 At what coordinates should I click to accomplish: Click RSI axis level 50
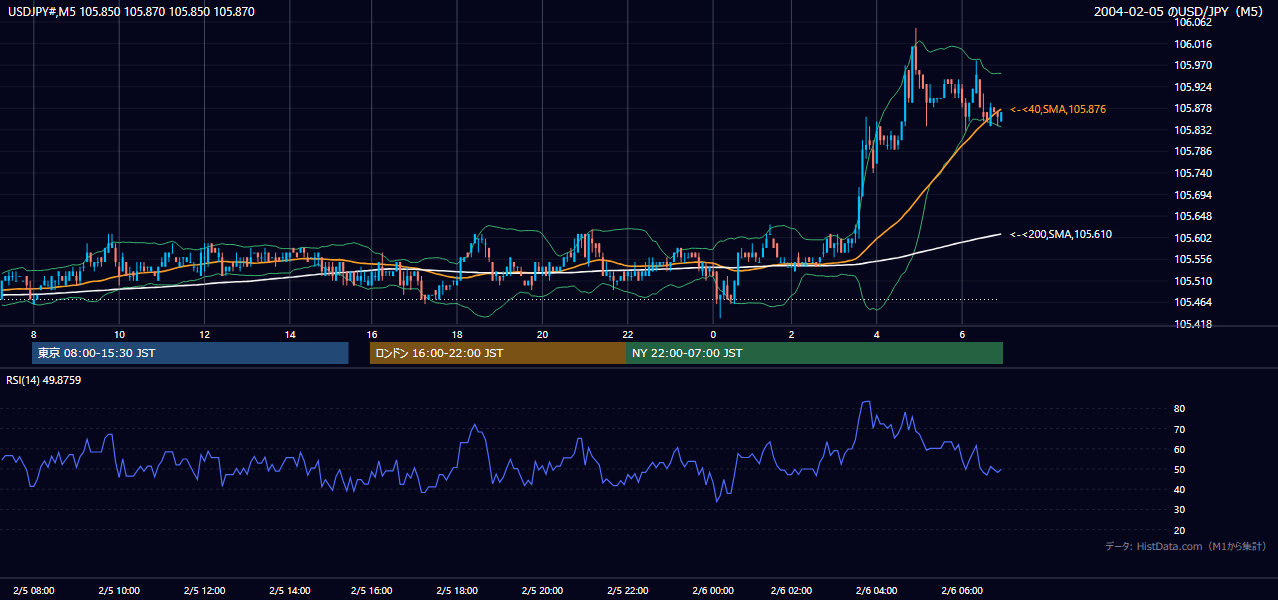pyautogui.click(x=1180, y=469)
